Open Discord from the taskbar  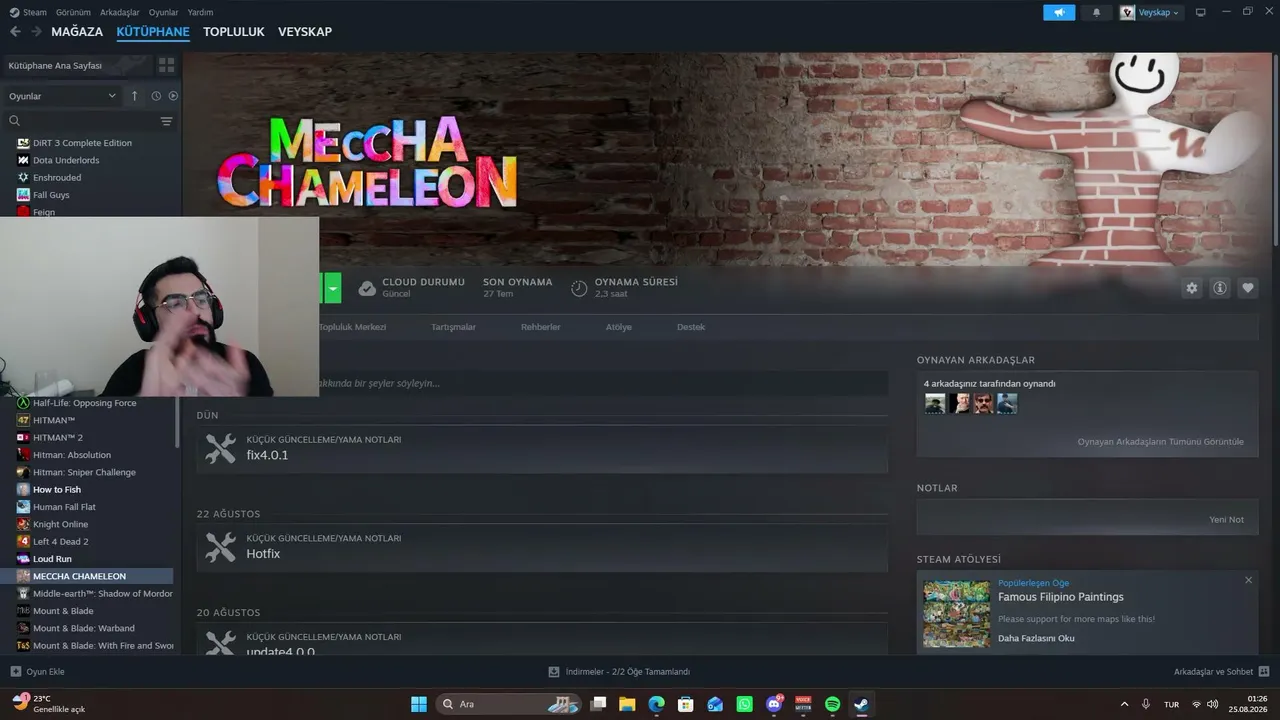pos(774,704)
